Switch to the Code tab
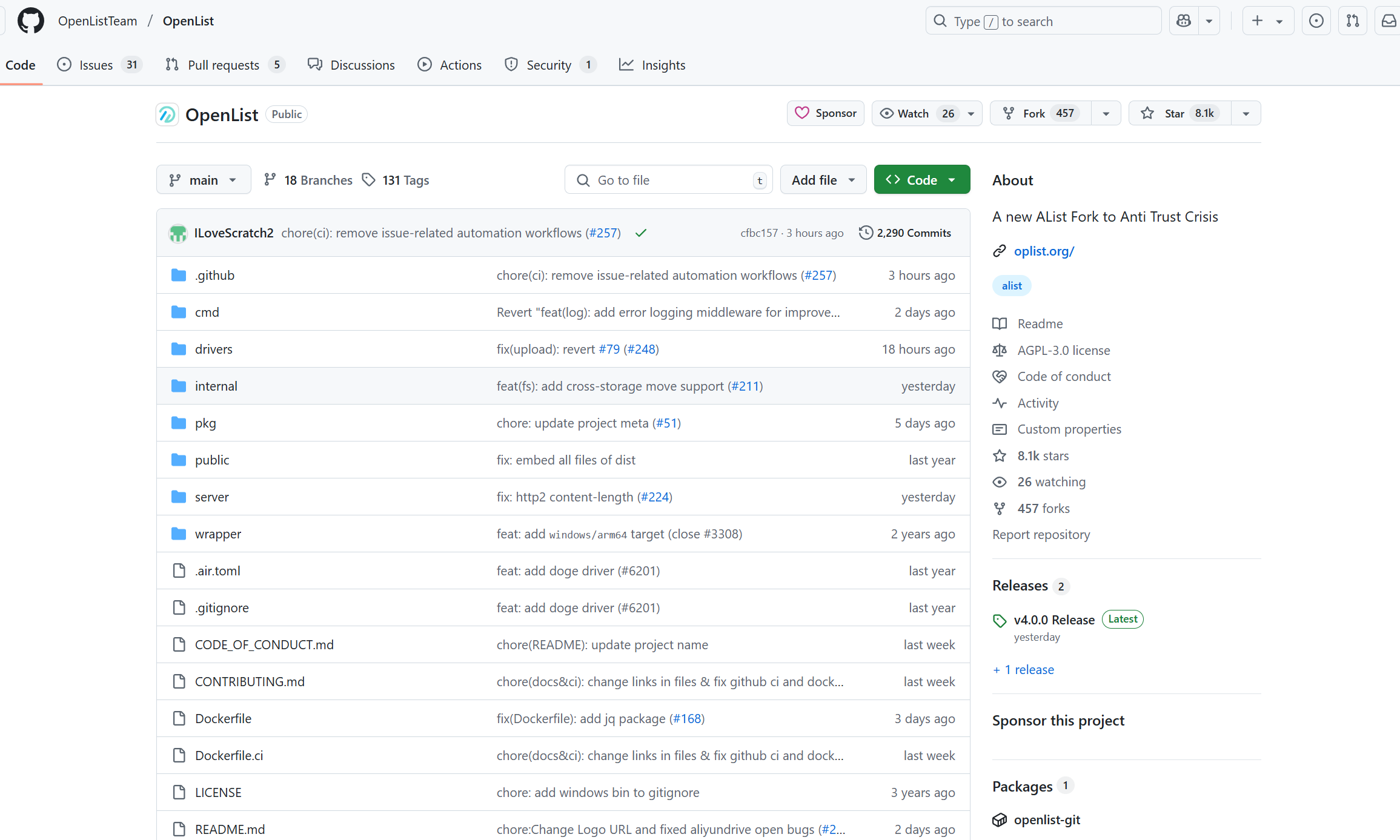Image resolution: width=1400 pixels, height=840 pixels. [21, 65]
